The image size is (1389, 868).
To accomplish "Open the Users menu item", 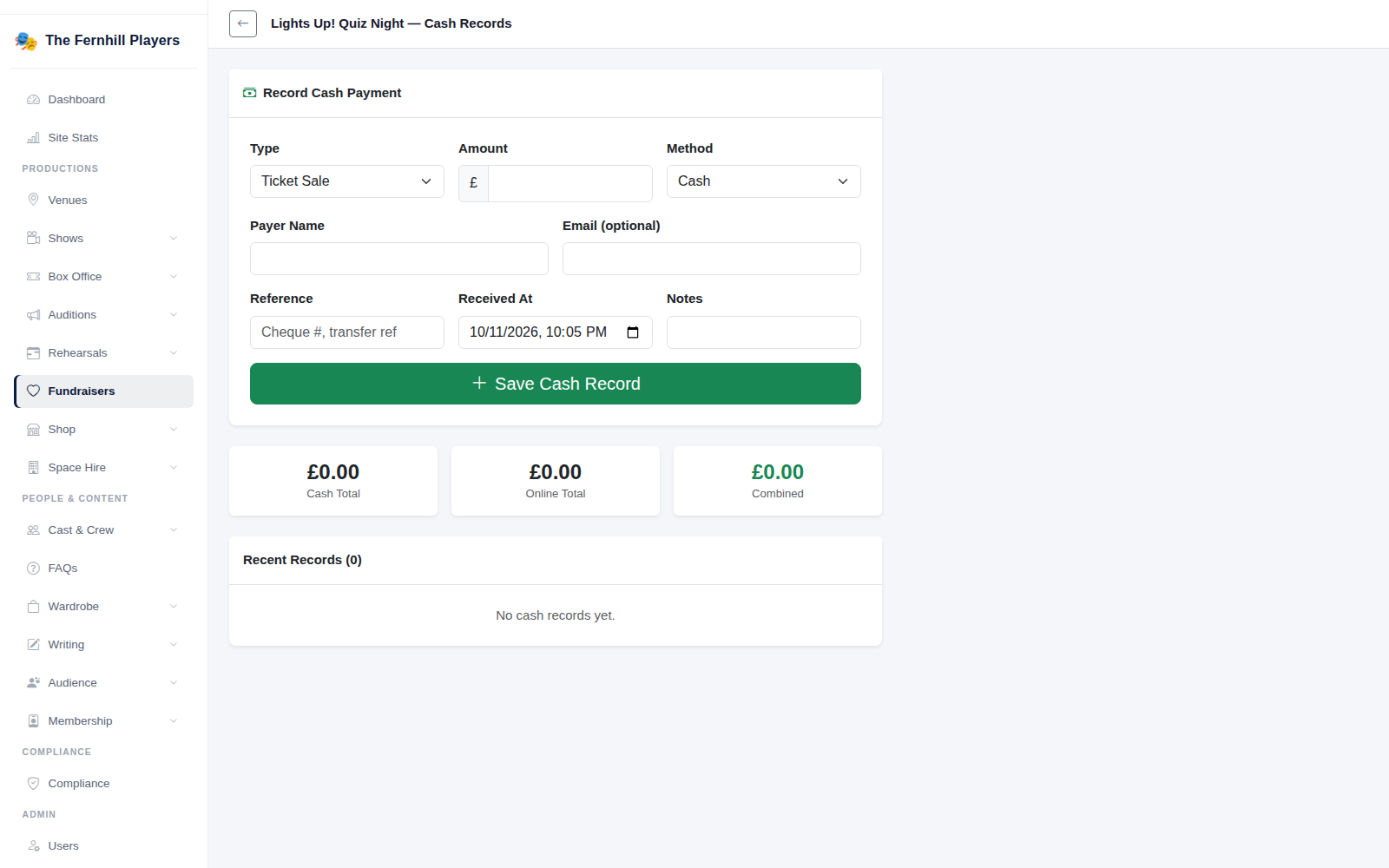I will pos(103,846).
